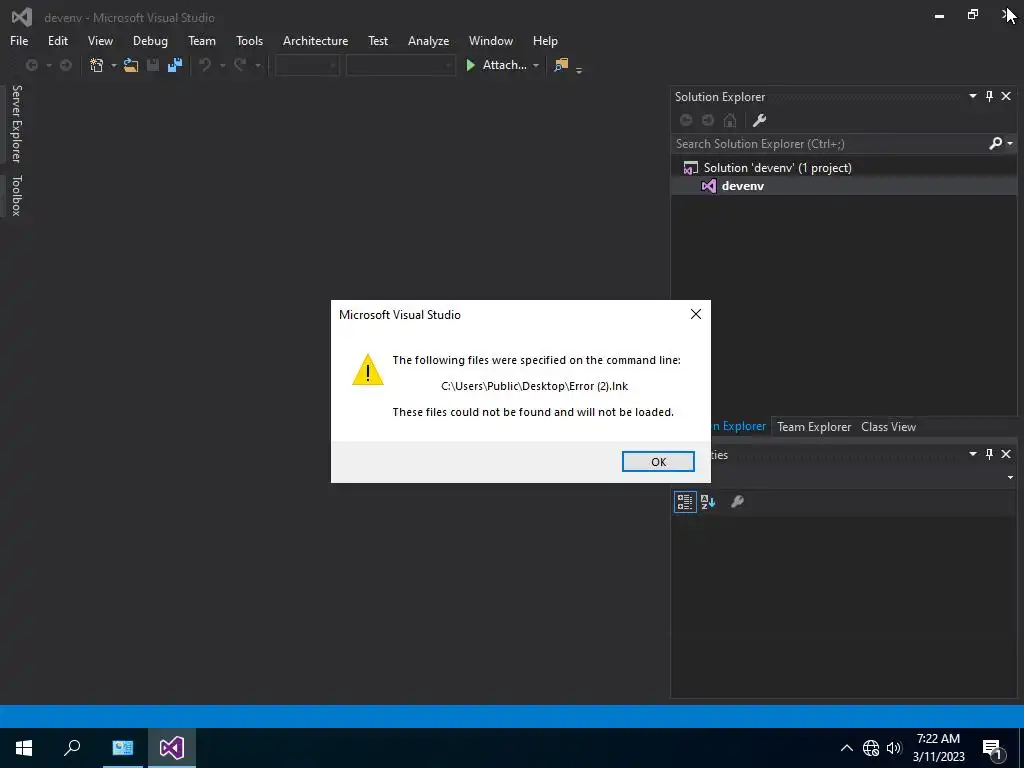This screenshot has height=768, width=1024.
Task: Click the Navigate Forward toolbar icon
Action: (65, 65)
